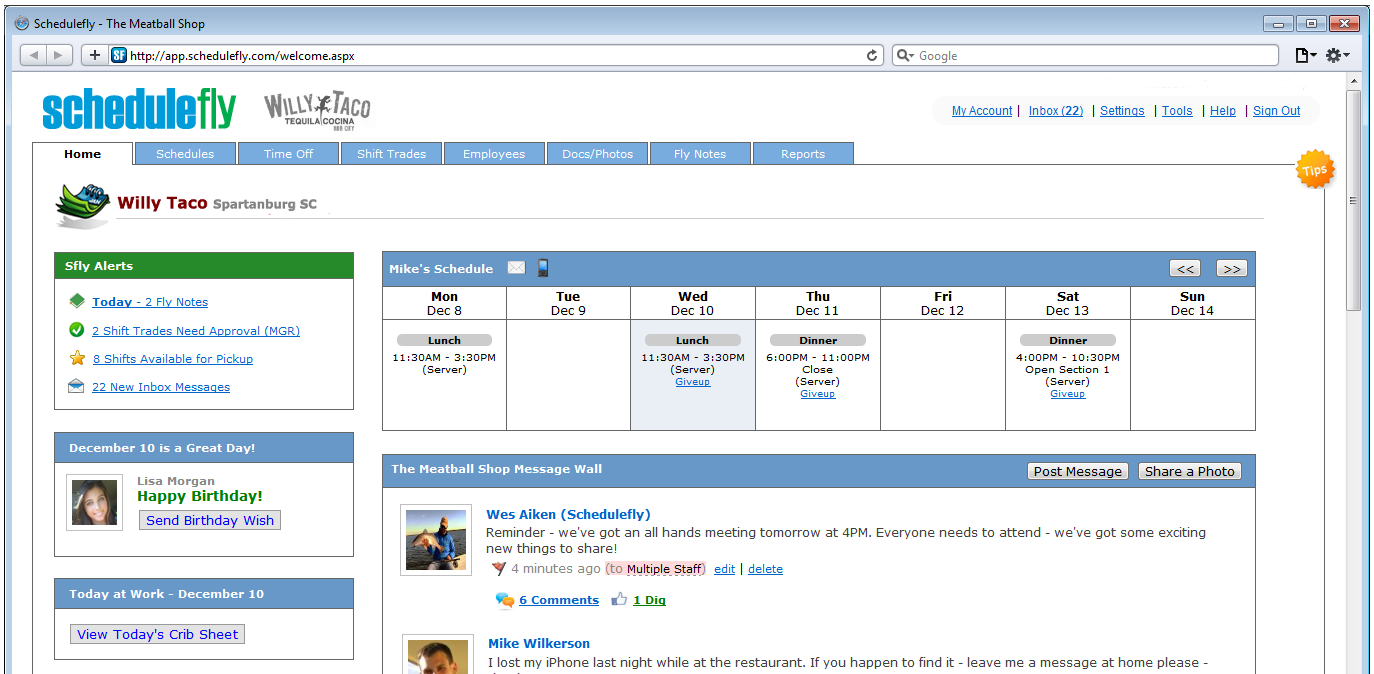Viewport: 1374px width, 674px height.
Task: Click Lisa Morgan's birthday photo
Action: click(x=95, y=502)
